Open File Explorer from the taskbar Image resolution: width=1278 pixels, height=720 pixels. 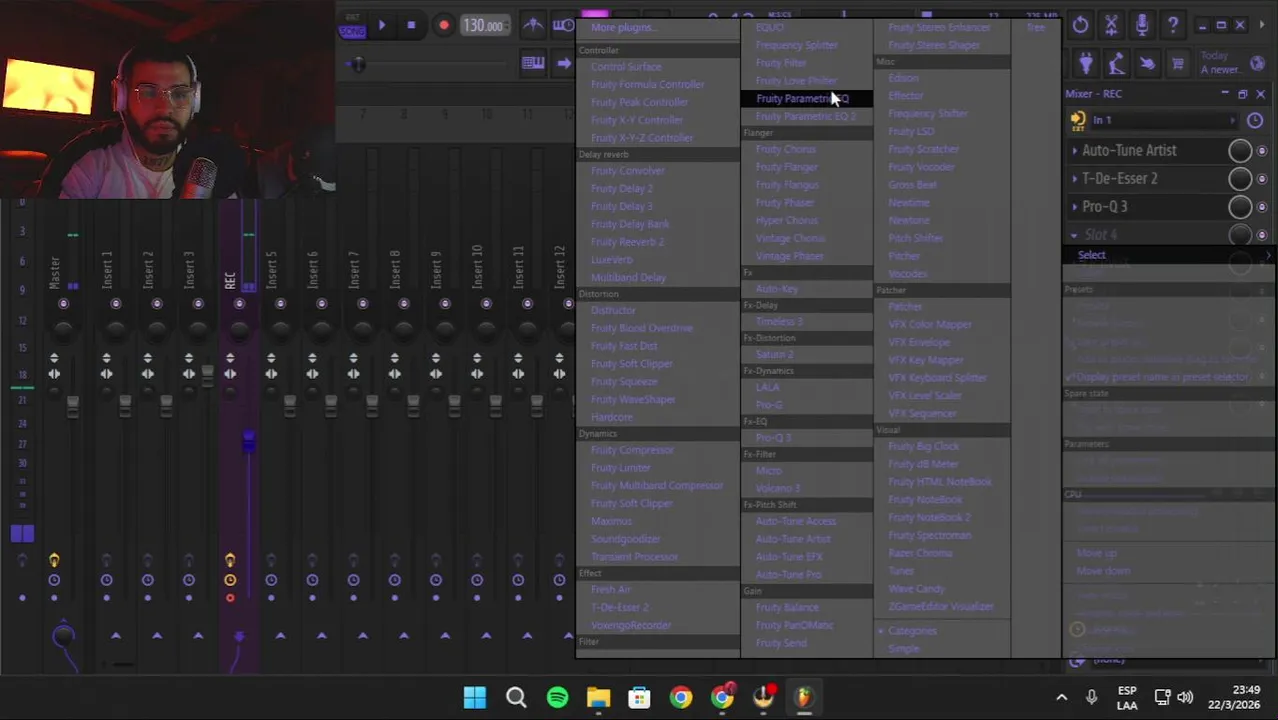598,697
